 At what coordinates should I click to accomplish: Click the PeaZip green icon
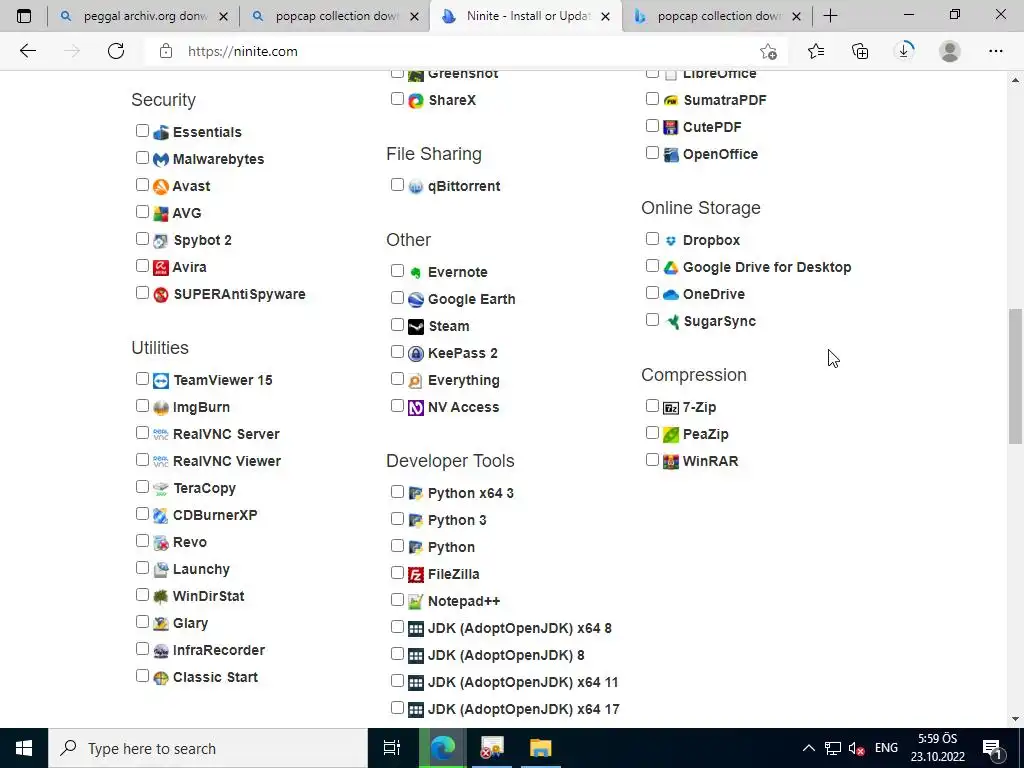tap(671, 434)
